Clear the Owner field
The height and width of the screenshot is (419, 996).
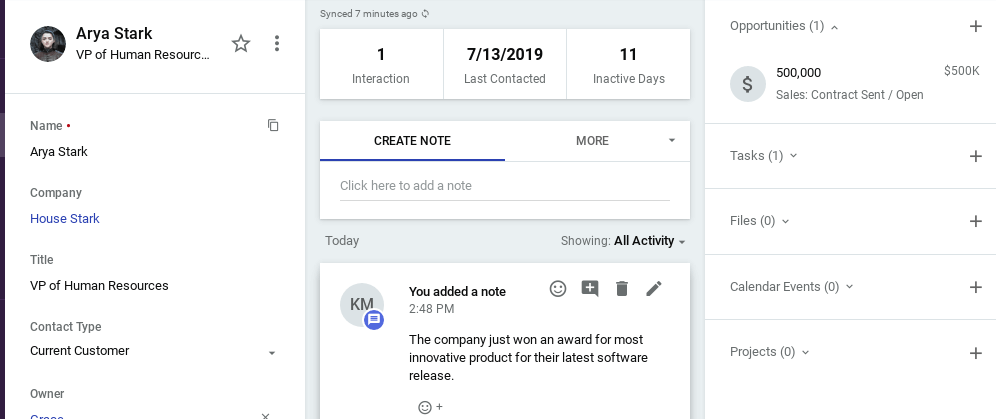pyautogui.click(x=266, y=416)
